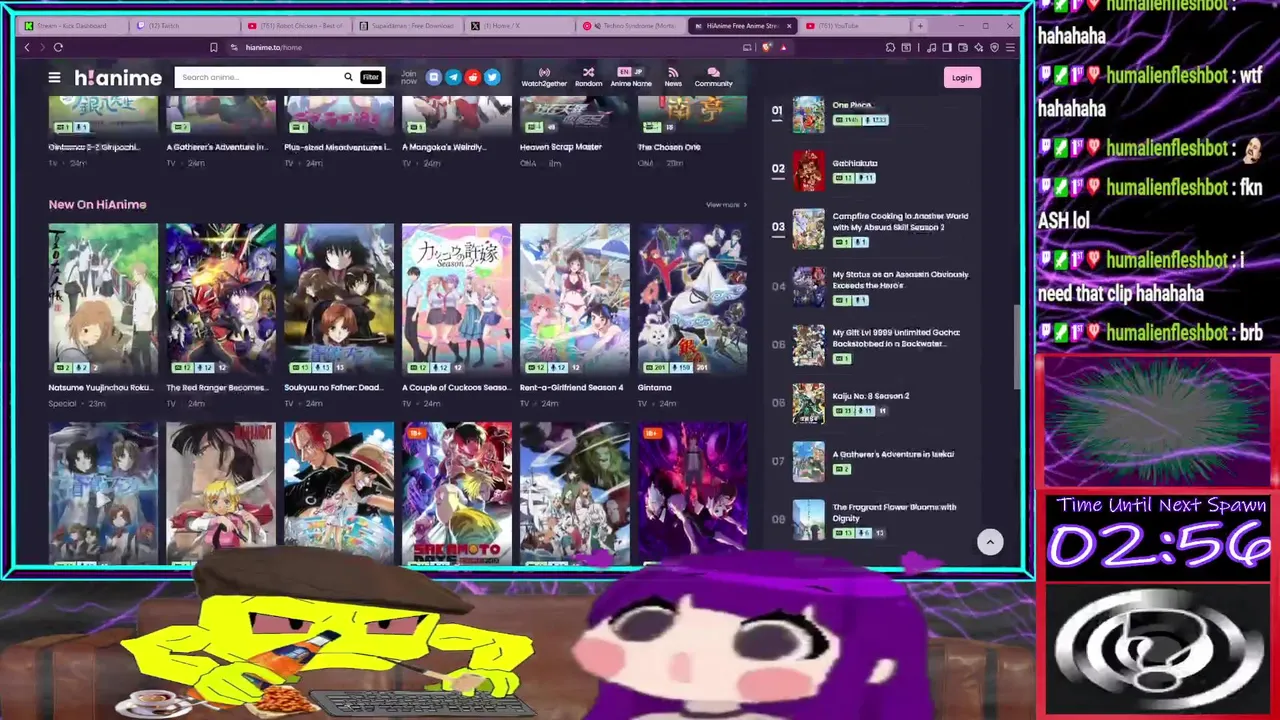Open View more for New On HiAnime
The image size is (1280, 720).
pyautogui.click(x=726, y=205)
